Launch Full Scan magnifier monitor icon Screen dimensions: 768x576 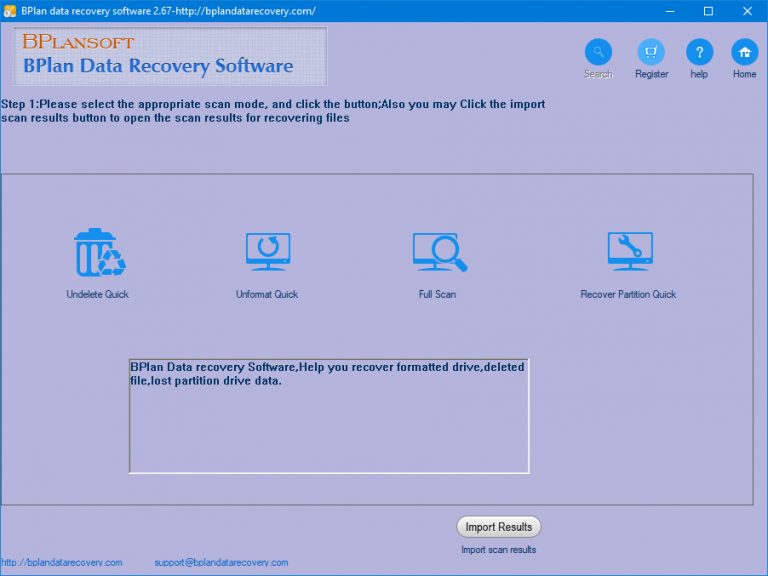439,252
